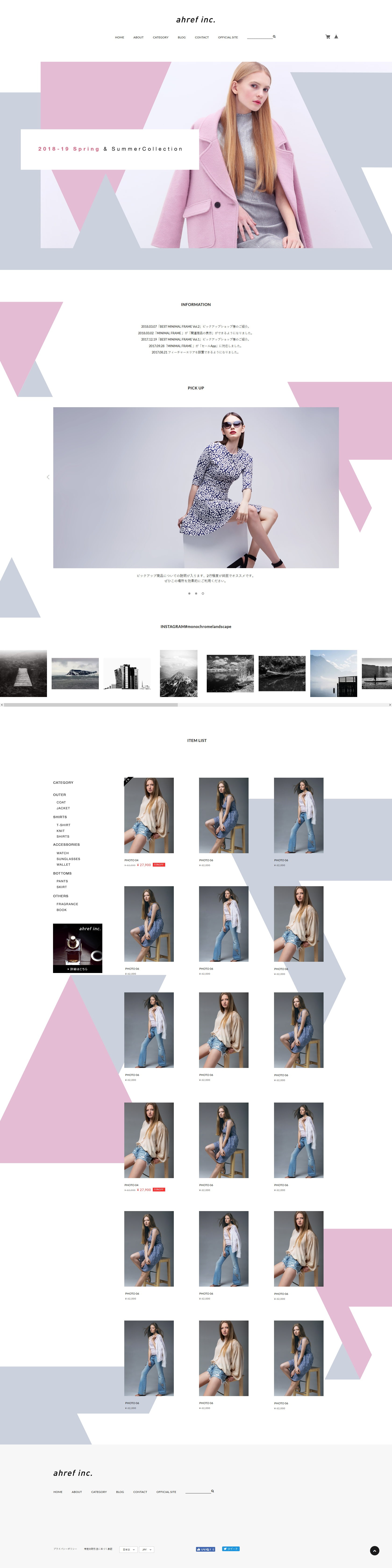Click the Twitter tweet button
This screenshot has width=392, height=1568.
(x=231, y=1549)
